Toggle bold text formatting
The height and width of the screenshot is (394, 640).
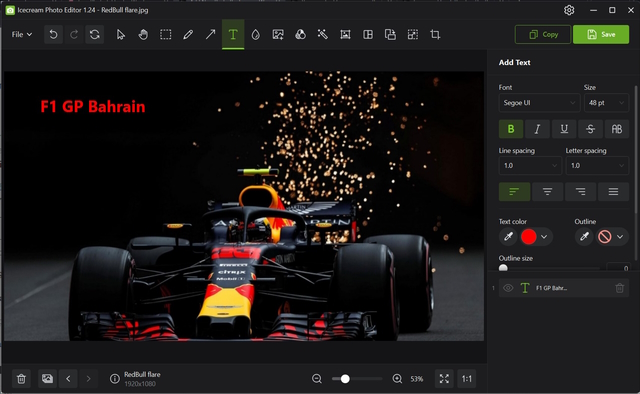click(511, 129)
